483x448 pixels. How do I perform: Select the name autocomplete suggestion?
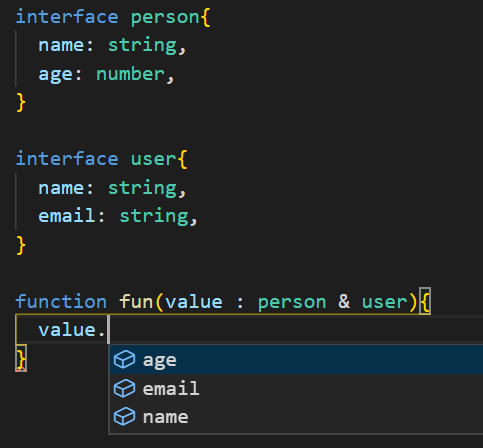(296, 417)
